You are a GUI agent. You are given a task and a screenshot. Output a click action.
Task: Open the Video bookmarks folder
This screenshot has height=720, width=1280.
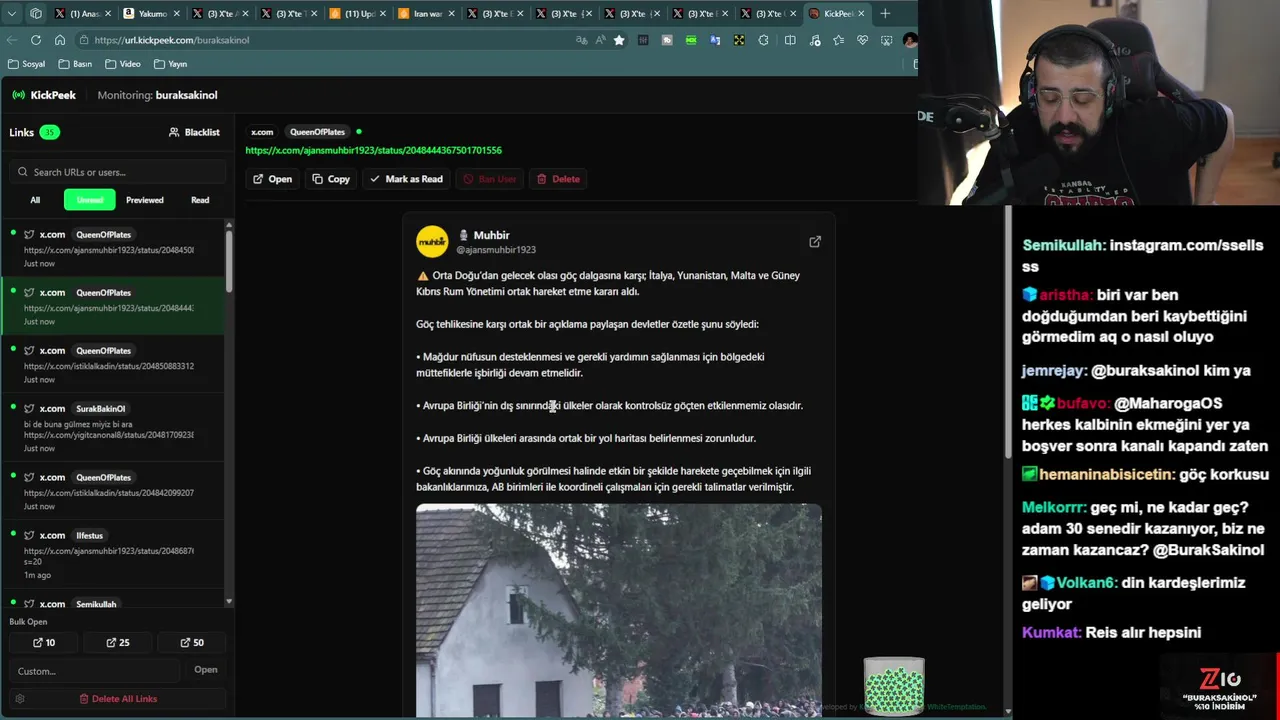pos(123,64)
